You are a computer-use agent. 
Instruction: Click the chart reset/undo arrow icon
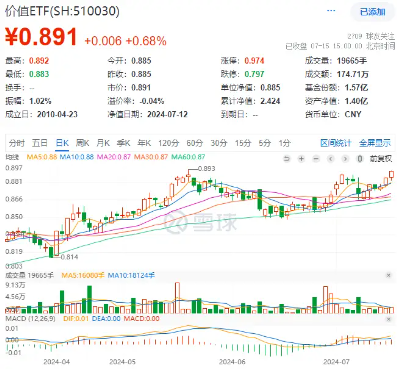287,159
